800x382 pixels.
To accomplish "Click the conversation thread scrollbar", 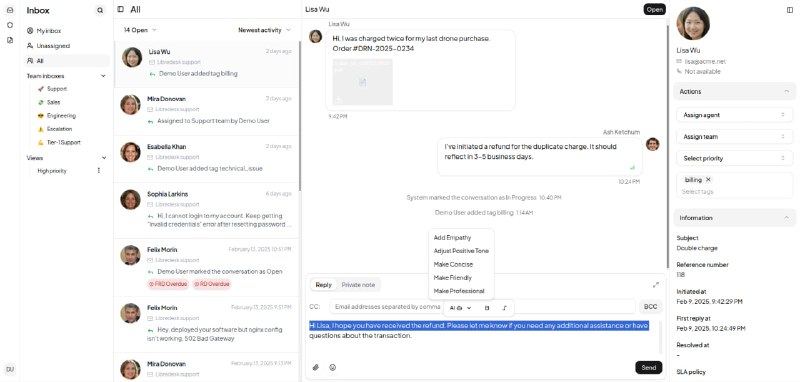I will [668, 145].
